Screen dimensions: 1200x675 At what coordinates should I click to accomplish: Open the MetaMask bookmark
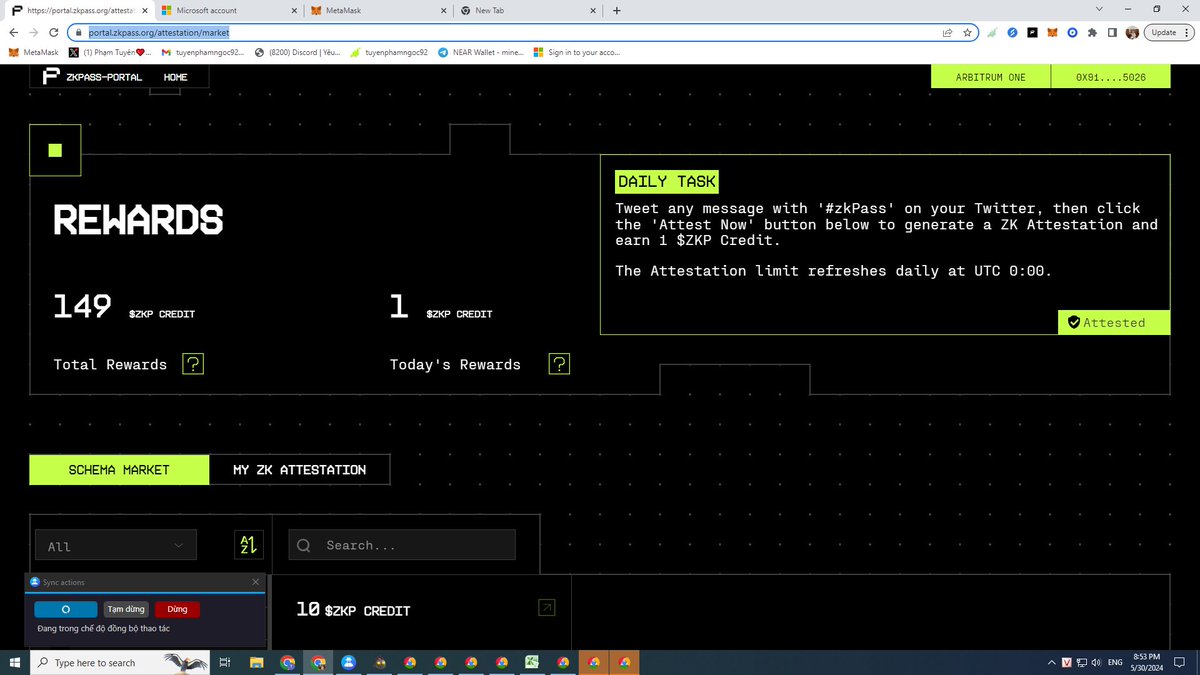coord(33,52)
